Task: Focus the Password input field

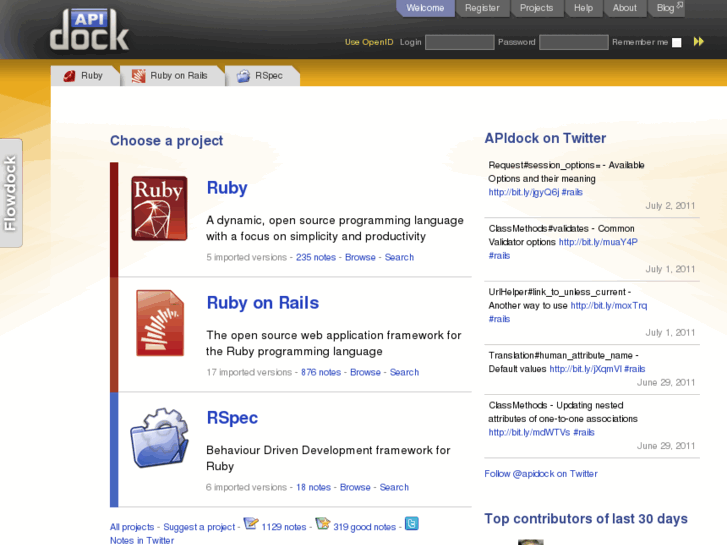Action: click(x=574, y=42)
